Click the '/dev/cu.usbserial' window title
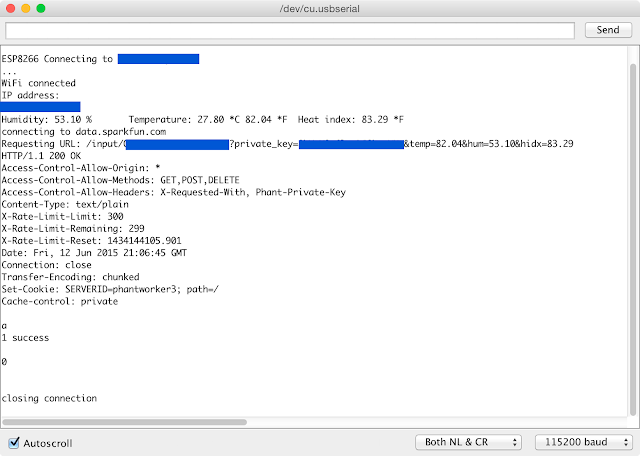Screen dimensions: 640x456 [x=320, y=9]
